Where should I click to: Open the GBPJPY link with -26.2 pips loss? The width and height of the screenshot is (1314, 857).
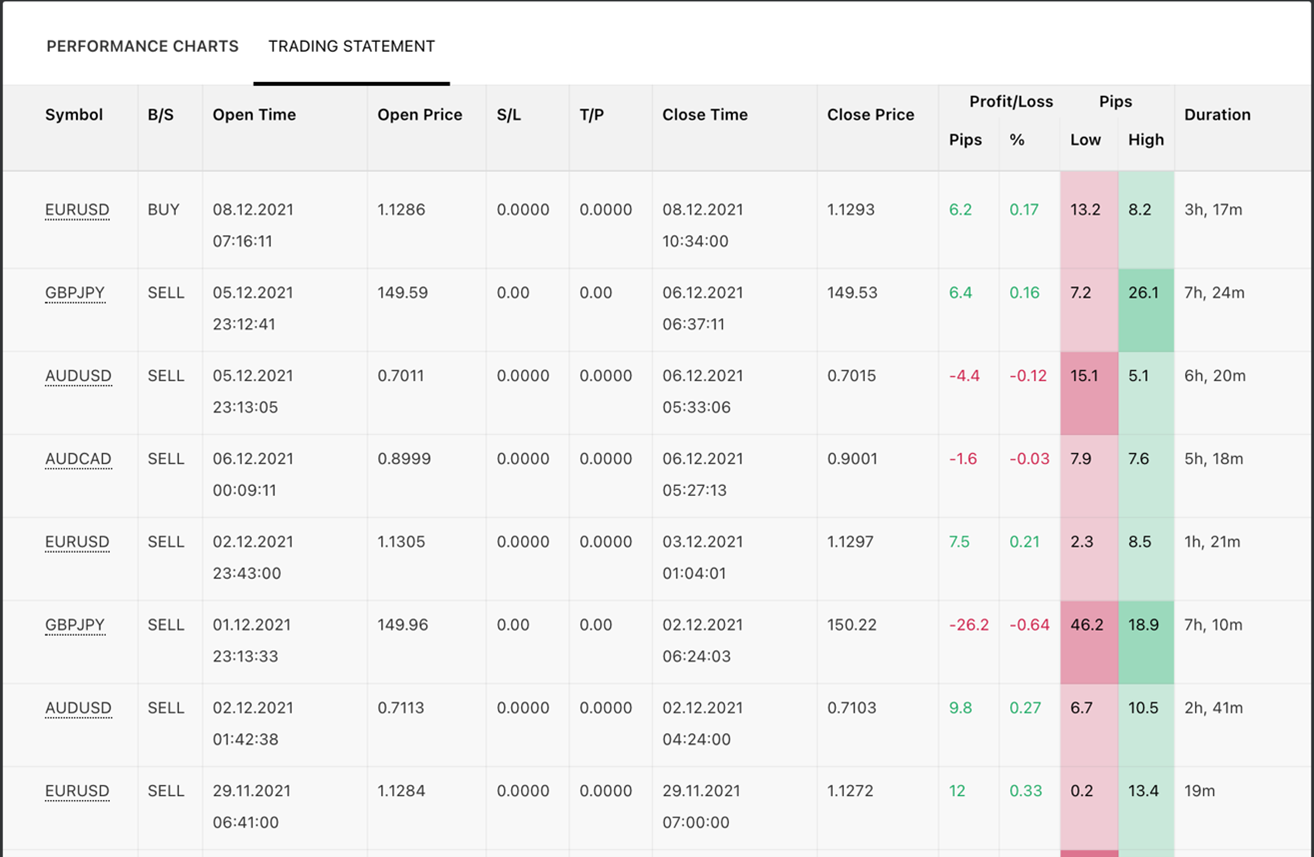click(x=75, y=625)
